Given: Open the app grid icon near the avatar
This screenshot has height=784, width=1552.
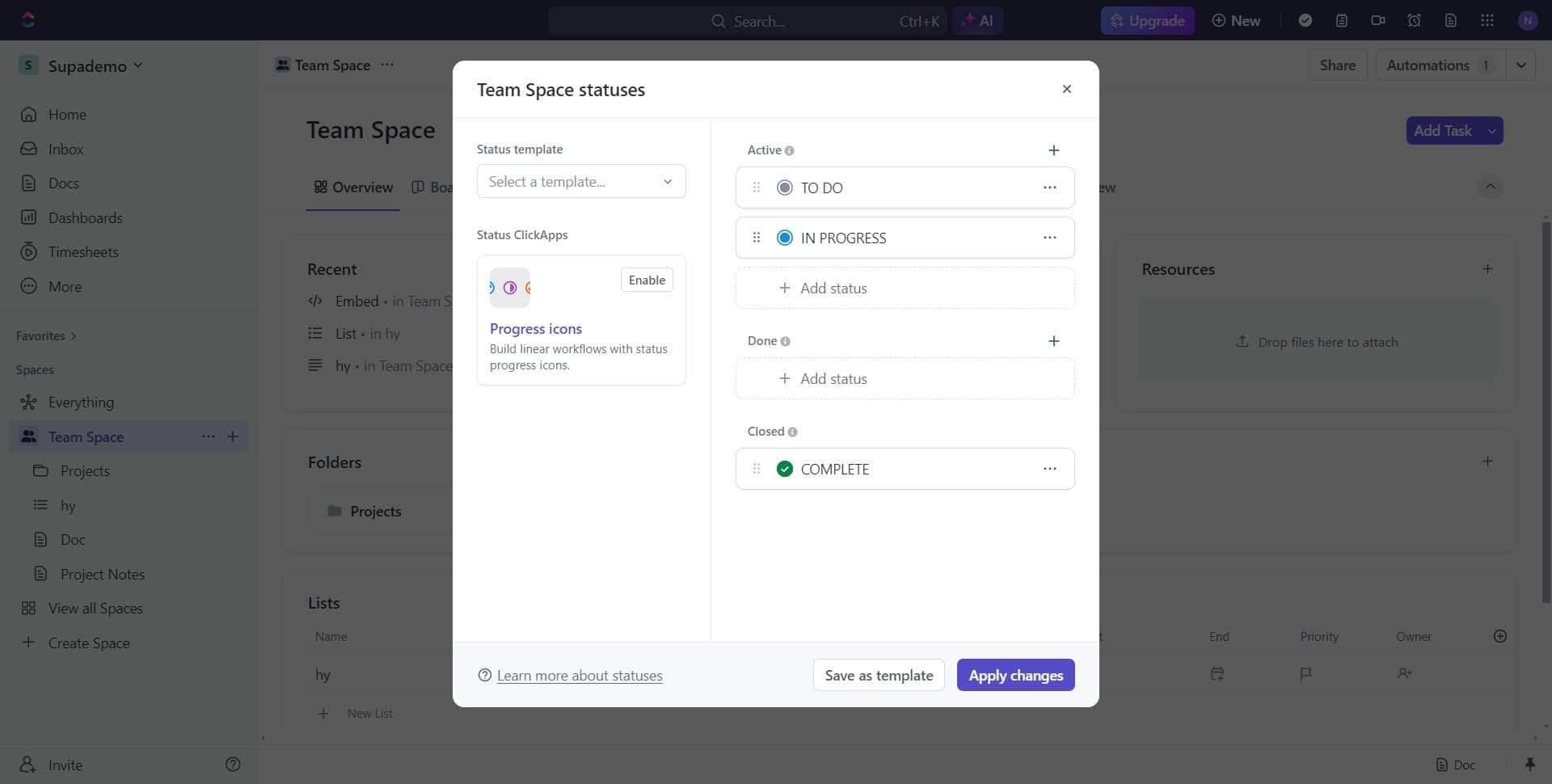Looking at the screenshot, I should [x=1487, y=20].
